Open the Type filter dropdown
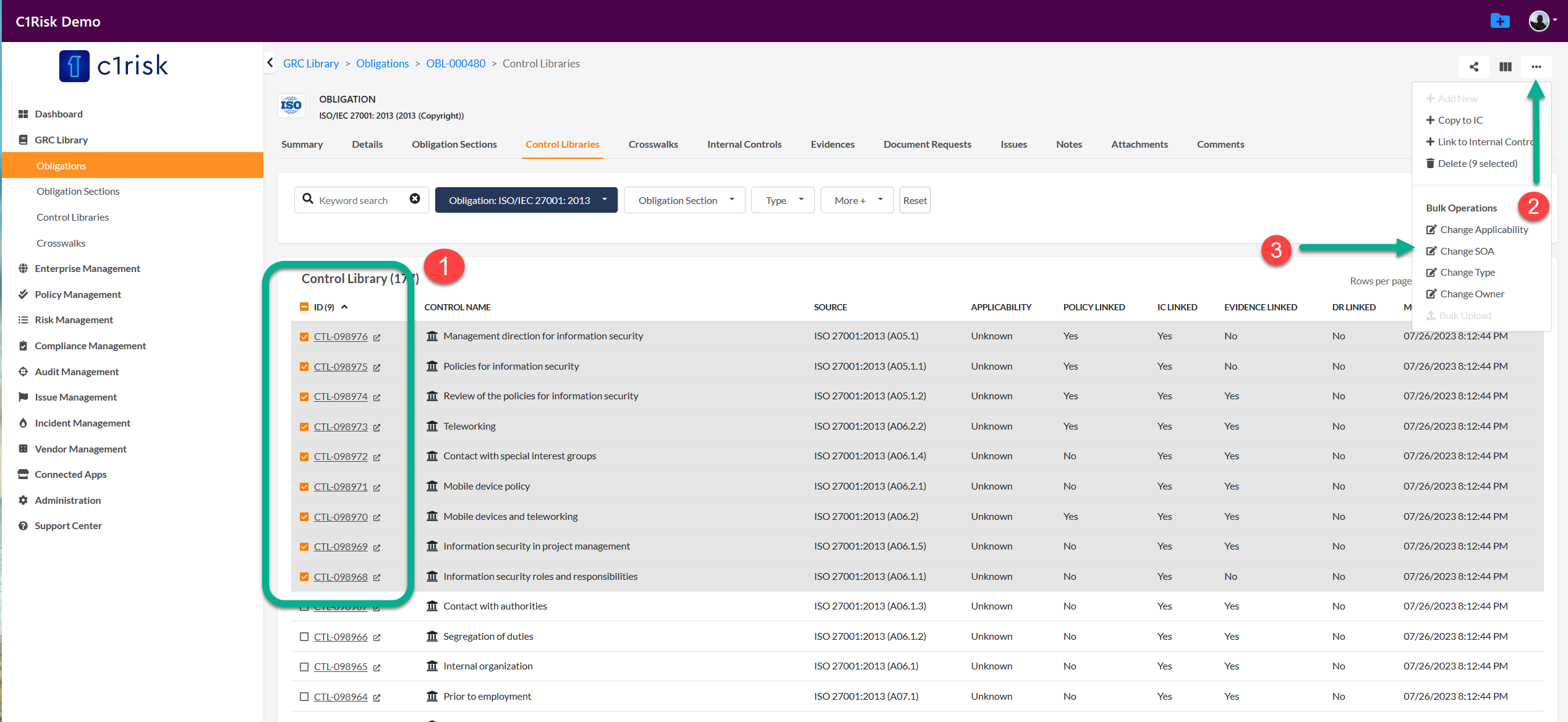The width and height of the screenshot is (1568, 722). tap(783, 200)
